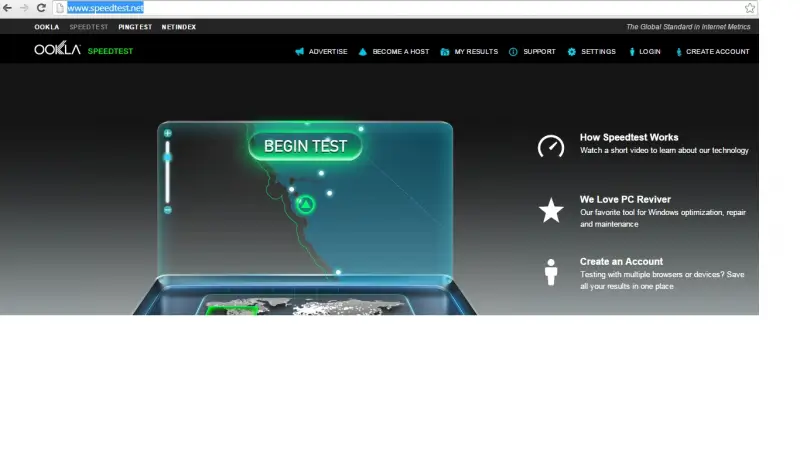Image resolution: width=800 pixels, height=450 pixels.
Task: Click the map zoom slider handle
Action: 168,158
